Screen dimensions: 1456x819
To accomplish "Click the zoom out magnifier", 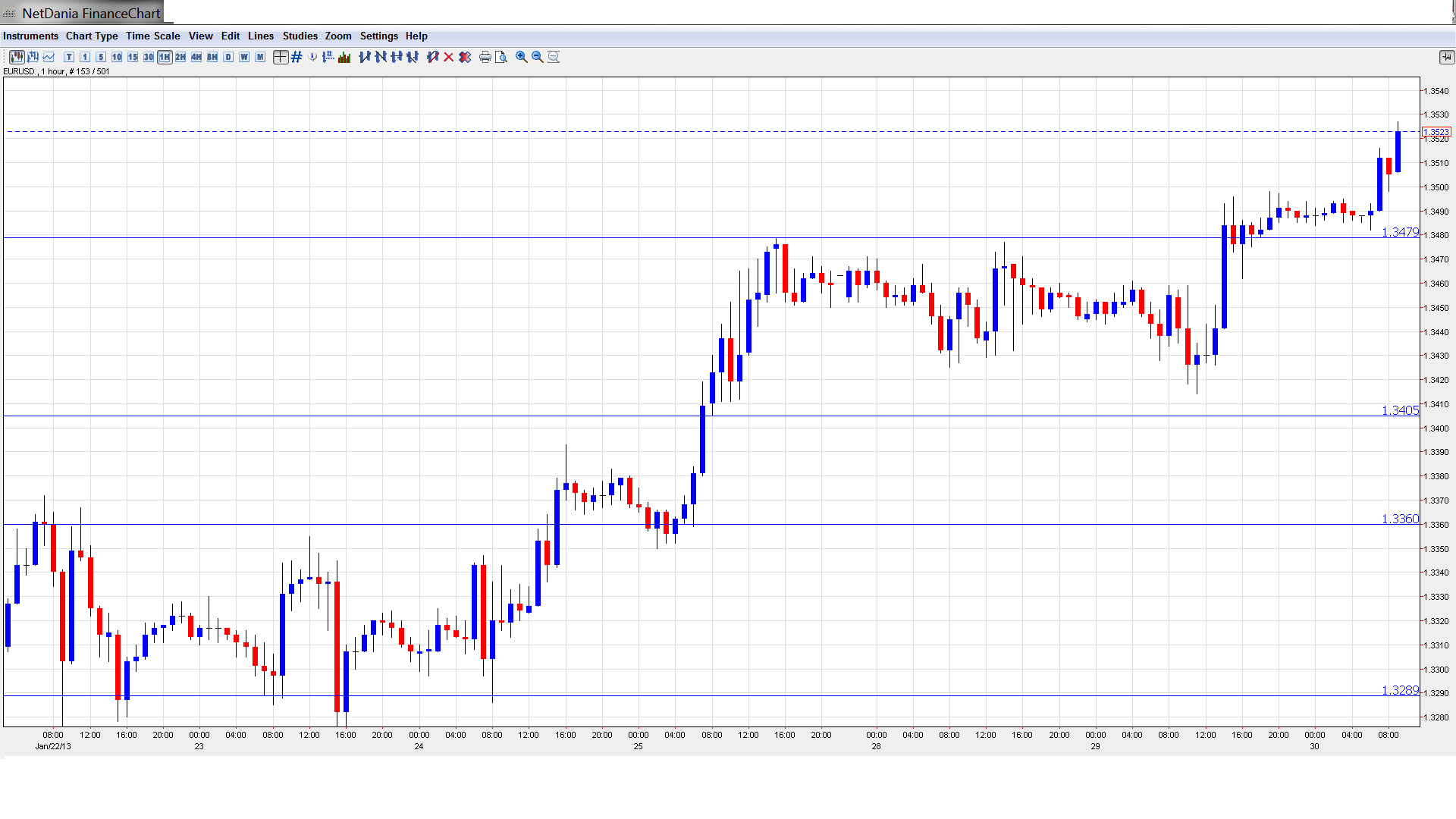I will tap(538, 57).
